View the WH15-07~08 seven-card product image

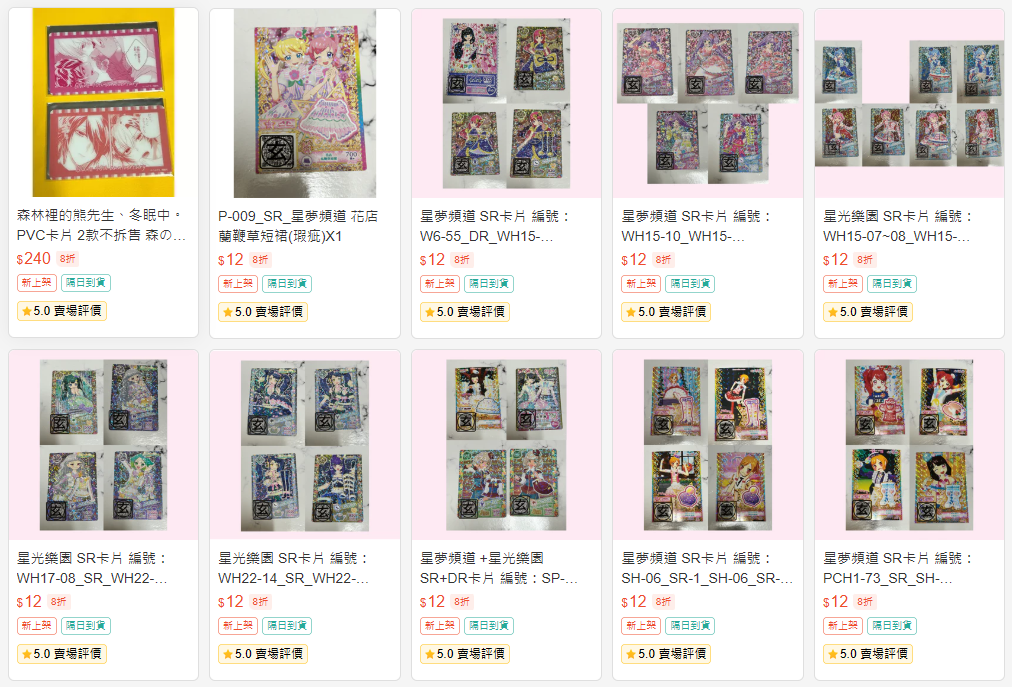(909, 103)
